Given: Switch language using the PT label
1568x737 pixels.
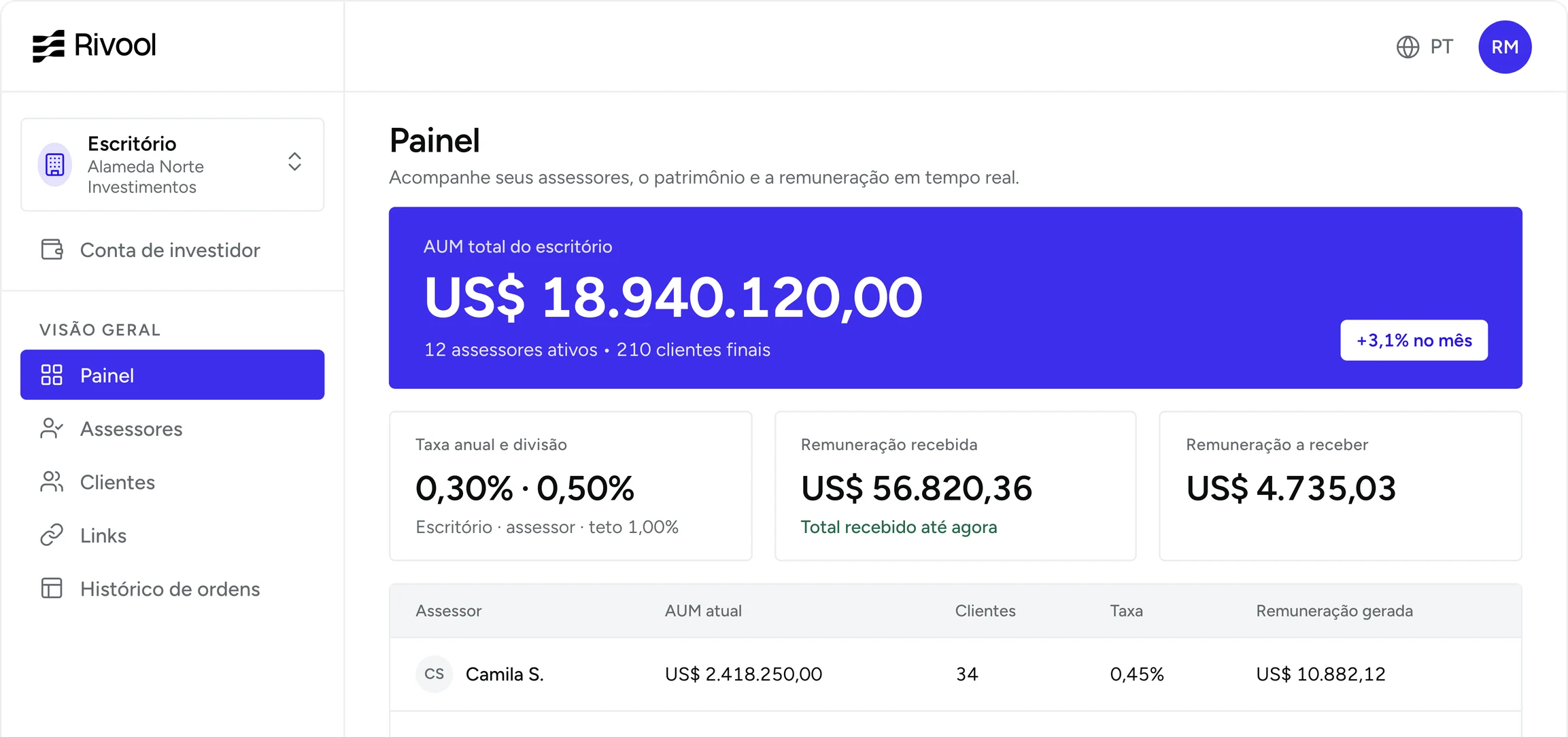Looking at the screenshot, I should pos(1442,47).
